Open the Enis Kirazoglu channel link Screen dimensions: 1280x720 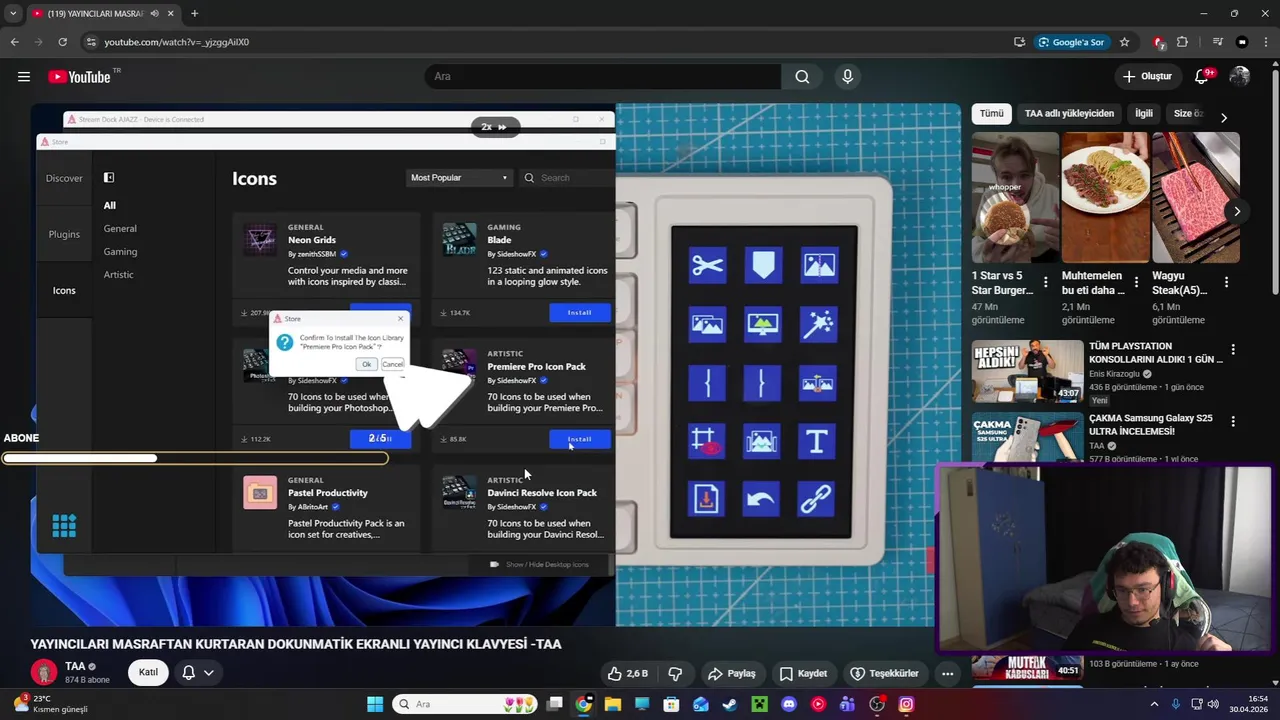pyautogui.click(x=1116, y=374)
